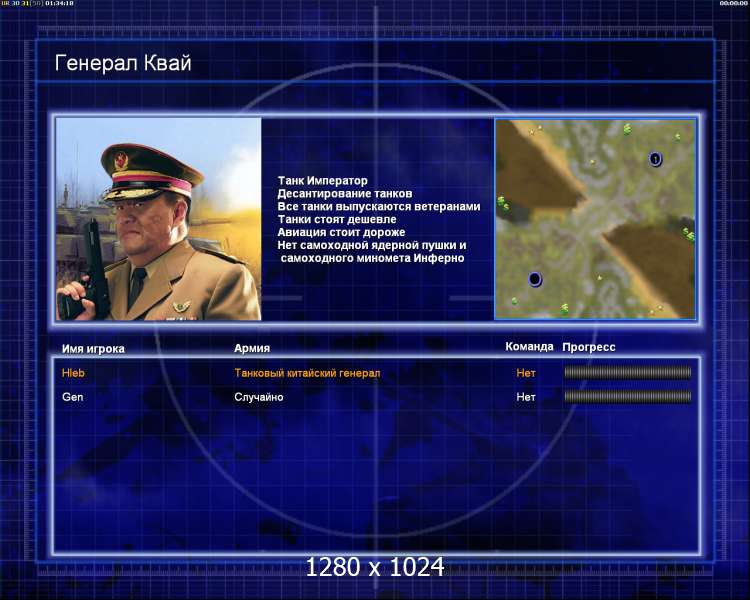Click 'самоходного миномета Инферно' line
This screenshot has width=750, height=600.
(x=373, y=258)
